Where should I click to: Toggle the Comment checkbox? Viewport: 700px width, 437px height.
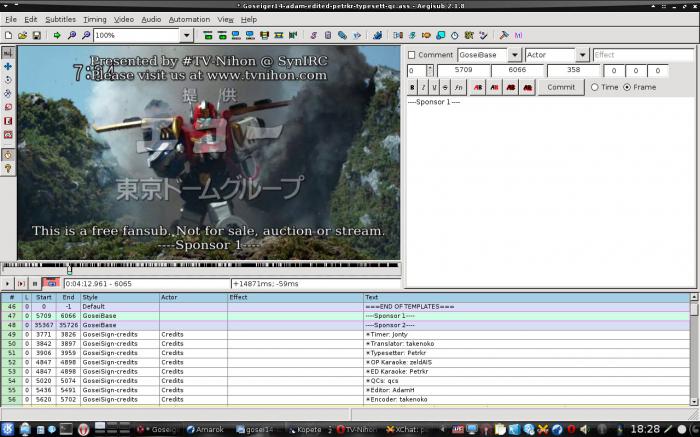pyautogui.click(x=412, y=55)
